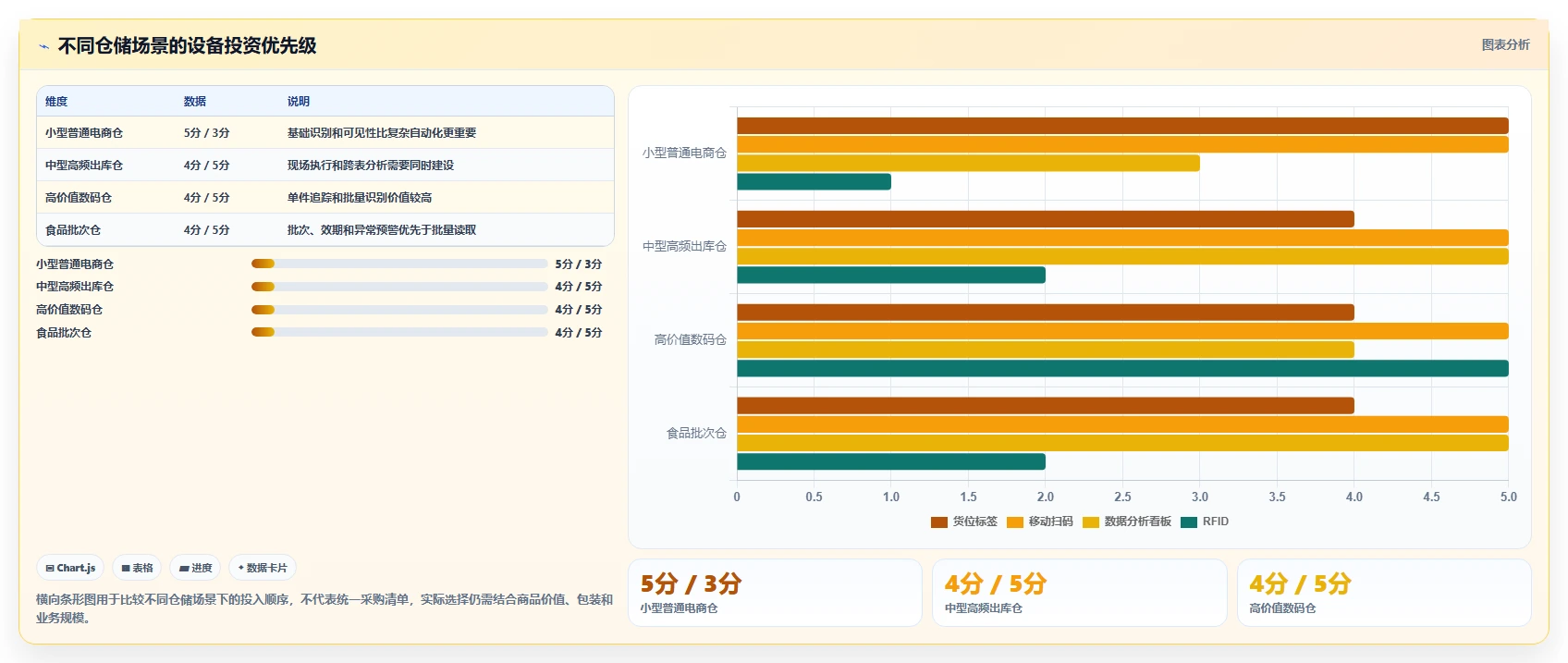Screen dimensions: 1568x663
Task: Toggle the 货位标签 legend color swatch
Action: pyautogui.click(x=939, y=522)
